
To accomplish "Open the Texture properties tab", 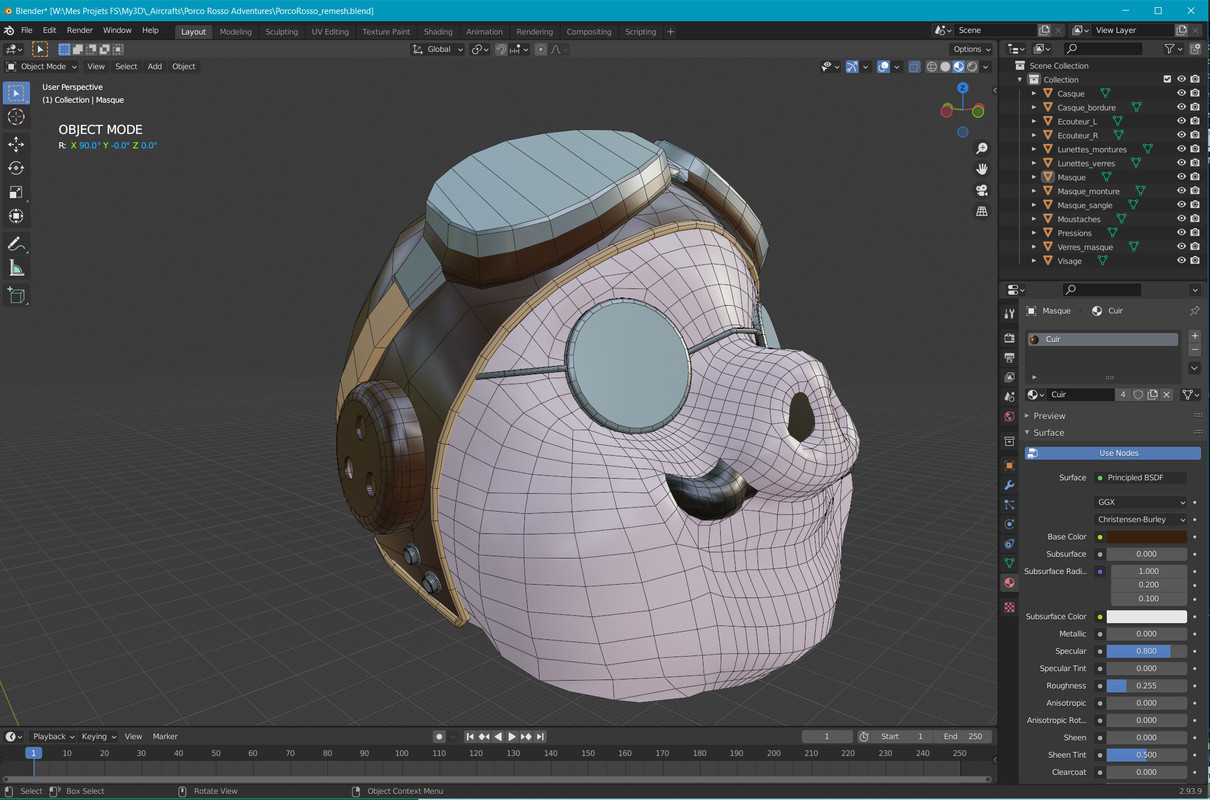I will click(x=1009, y=607).
